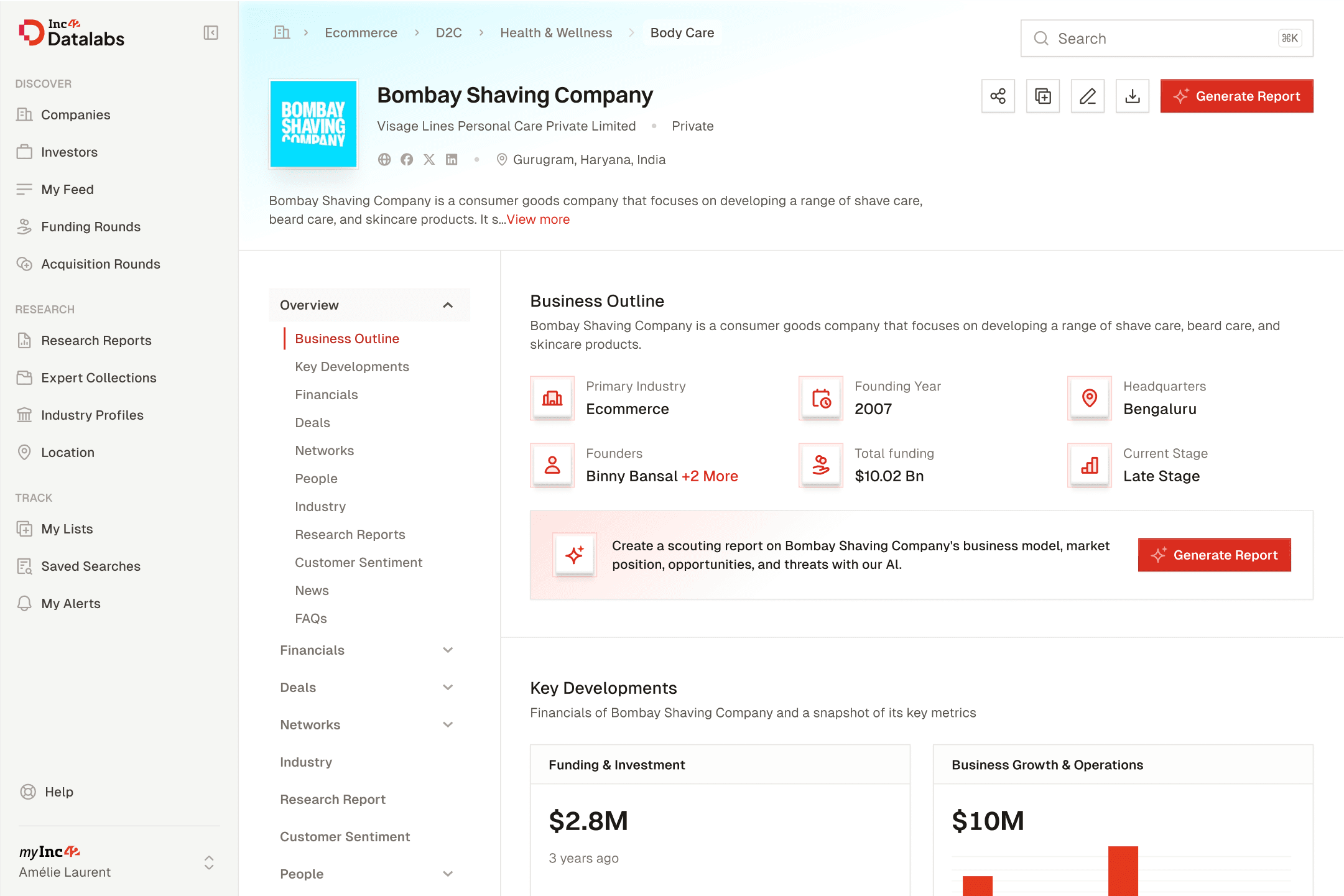Expand the Financials section chevron
This screenshot has width=1344, height=896.
coord(448,650)
